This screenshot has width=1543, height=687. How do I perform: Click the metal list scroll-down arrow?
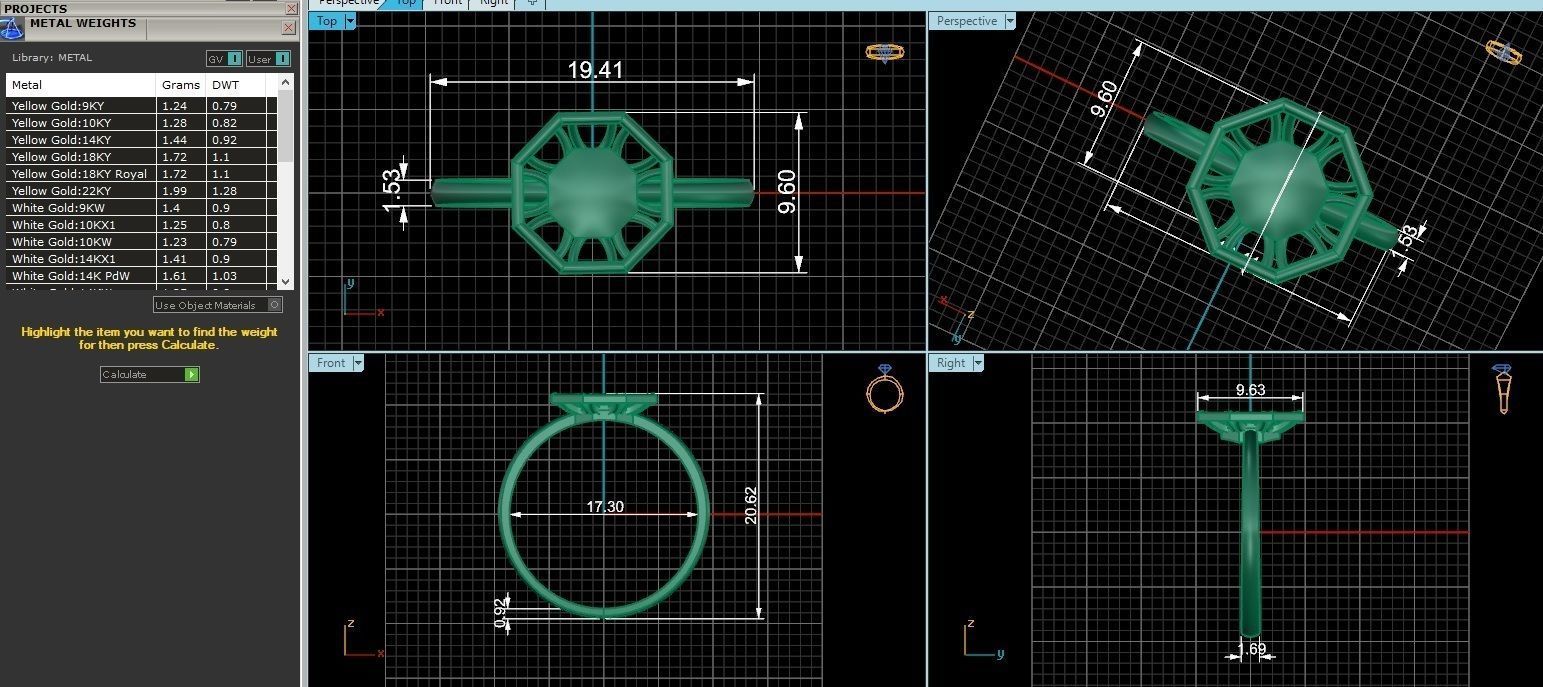pyautogui.click(x=286, y=283)
